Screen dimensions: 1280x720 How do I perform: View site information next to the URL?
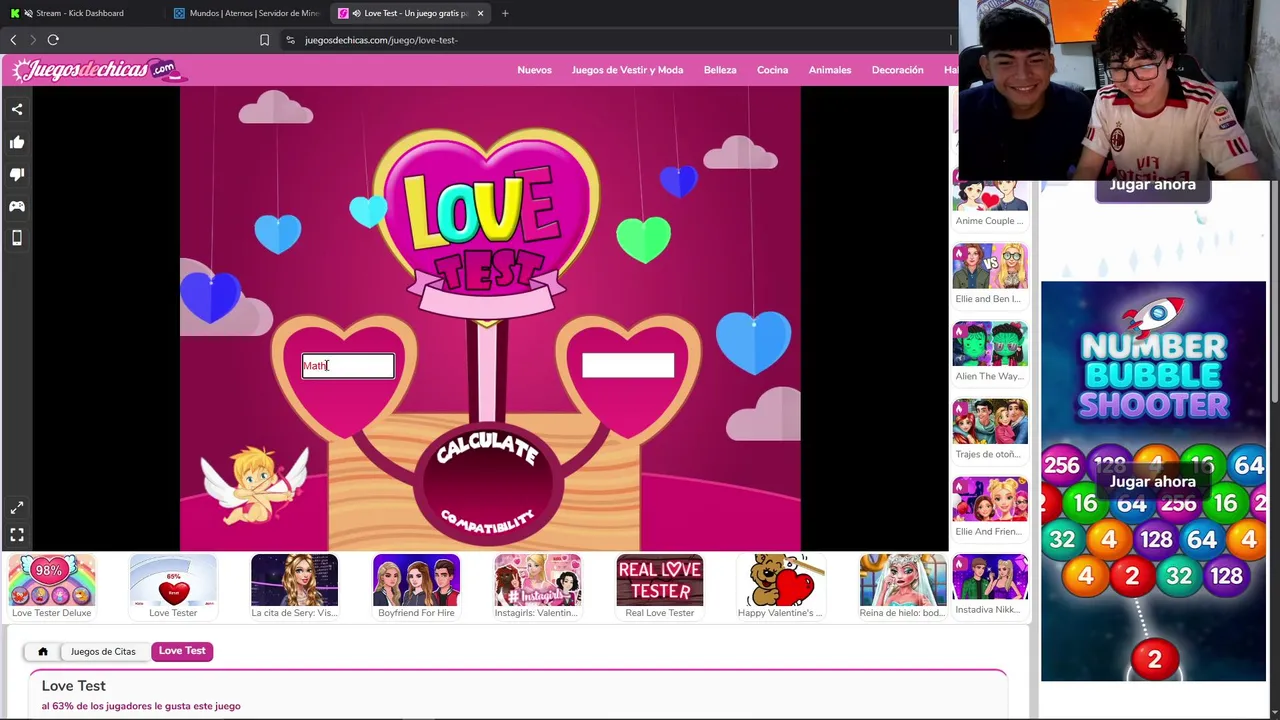click(290, 40)
